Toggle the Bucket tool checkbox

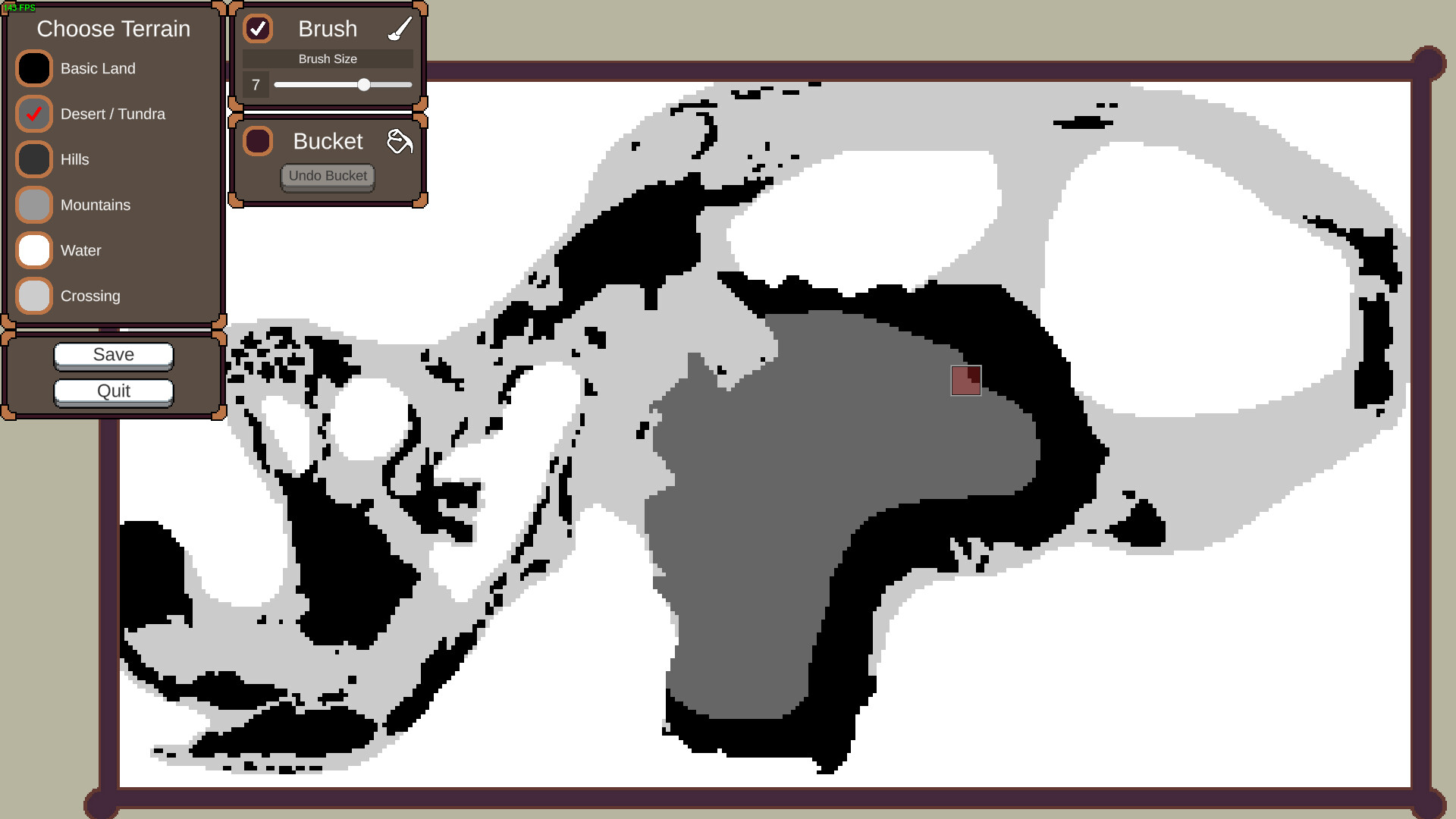257,141
